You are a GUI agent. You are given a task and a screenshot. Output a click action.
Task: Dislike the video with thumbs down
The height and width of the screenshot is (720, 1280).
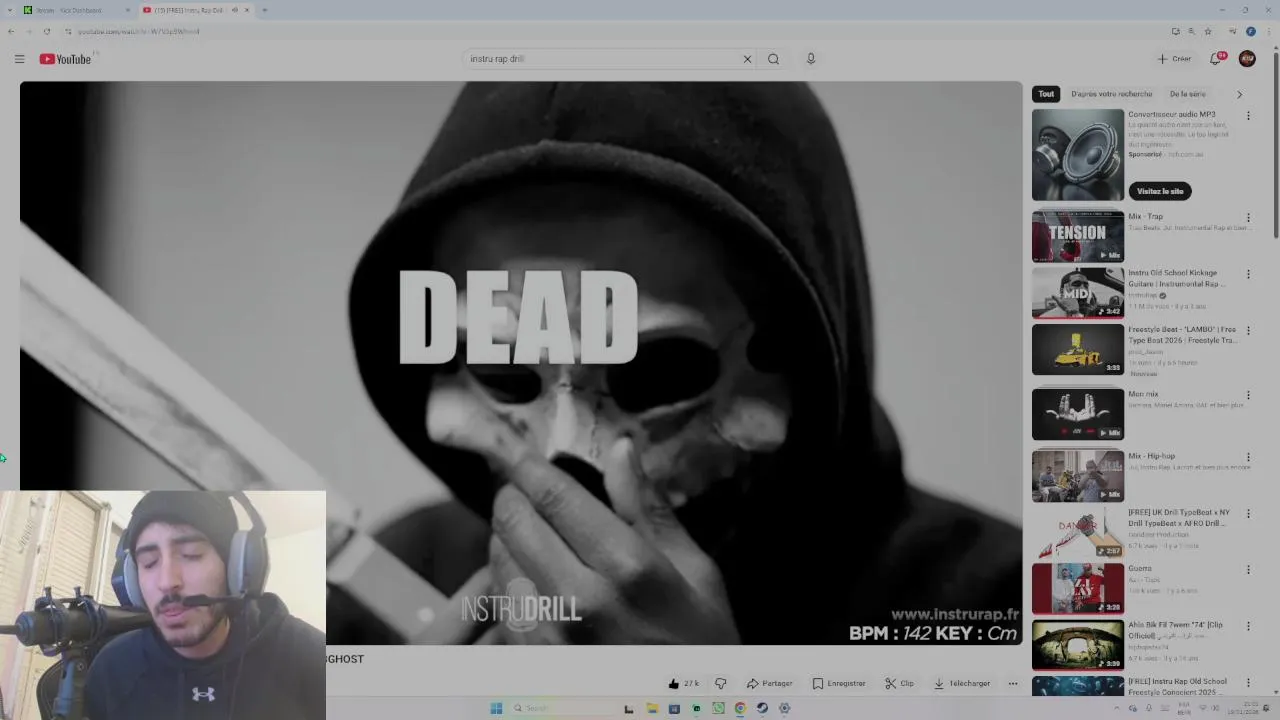[x=721, y=684]
